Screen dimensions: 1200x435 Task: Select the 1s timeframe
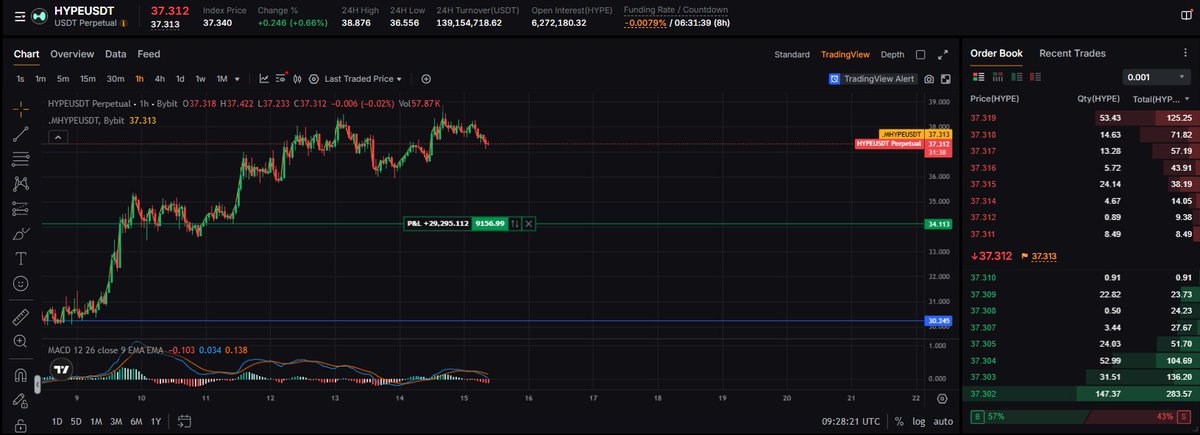21,78
